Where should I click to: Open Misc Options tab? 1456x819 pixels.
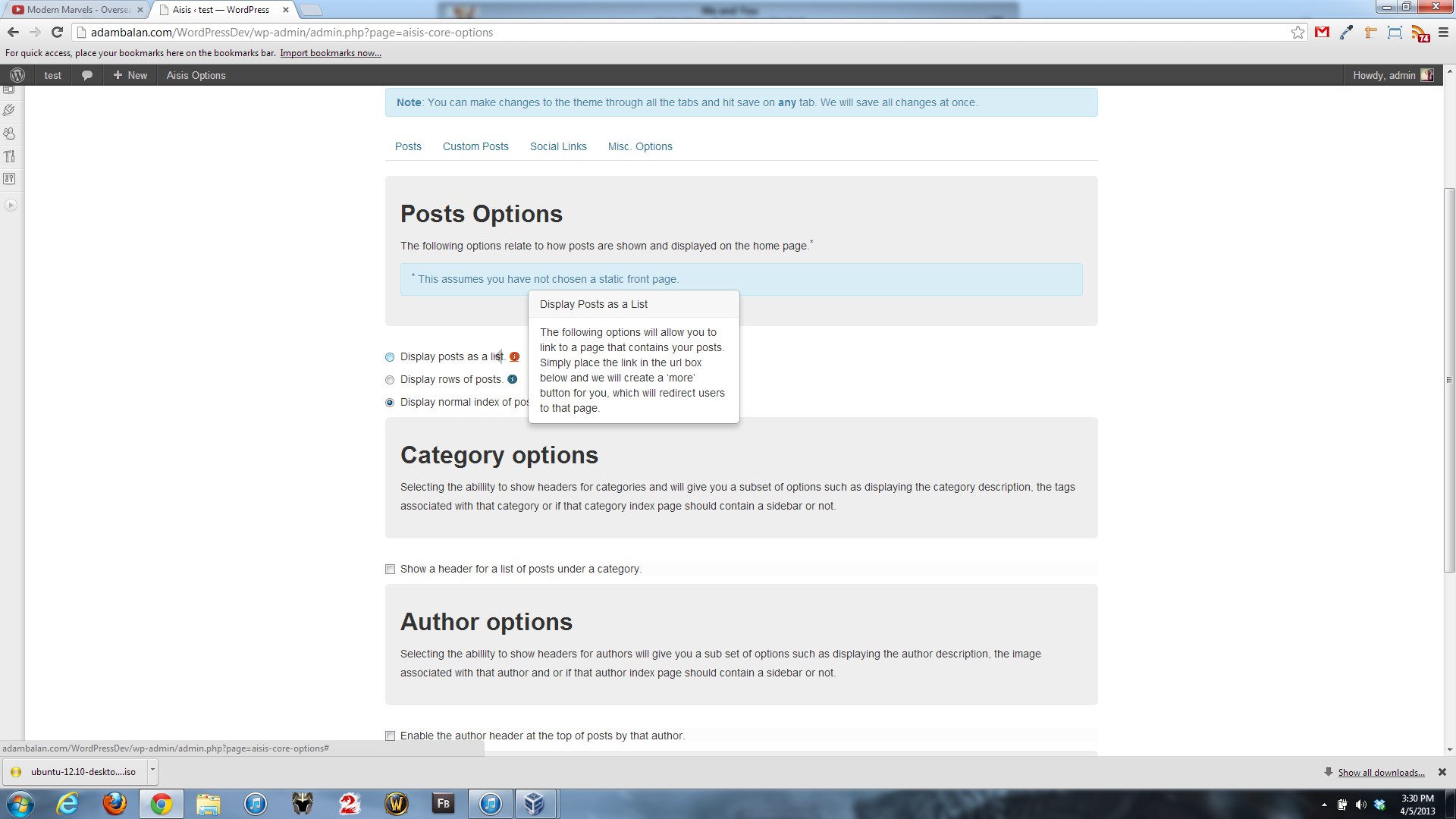pyautogui.click(x=640, y=146)
